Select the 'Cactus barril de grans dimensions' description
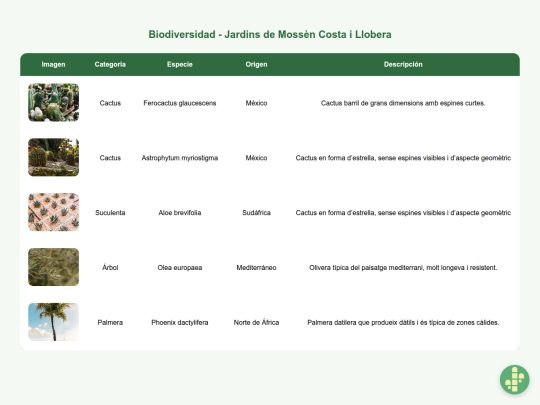 [x=403, y=103]
